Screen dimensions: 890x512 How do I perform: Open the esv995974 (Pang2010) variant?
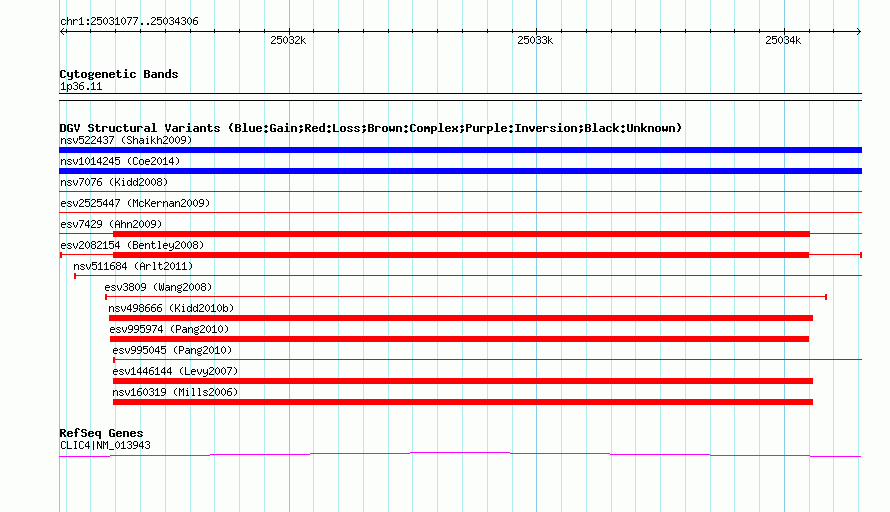[169, 329]
